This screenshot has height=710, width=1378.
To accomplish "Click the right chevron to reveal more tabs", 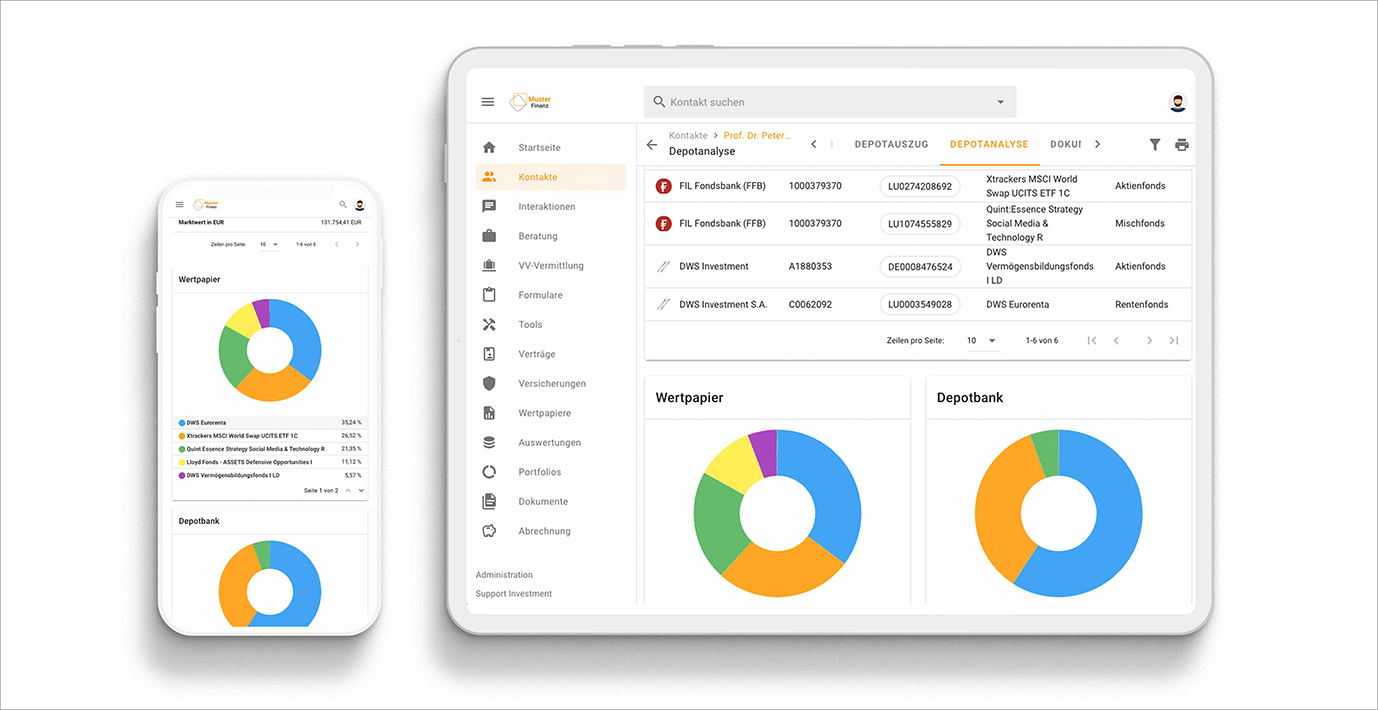I will tap(1097, 144).
